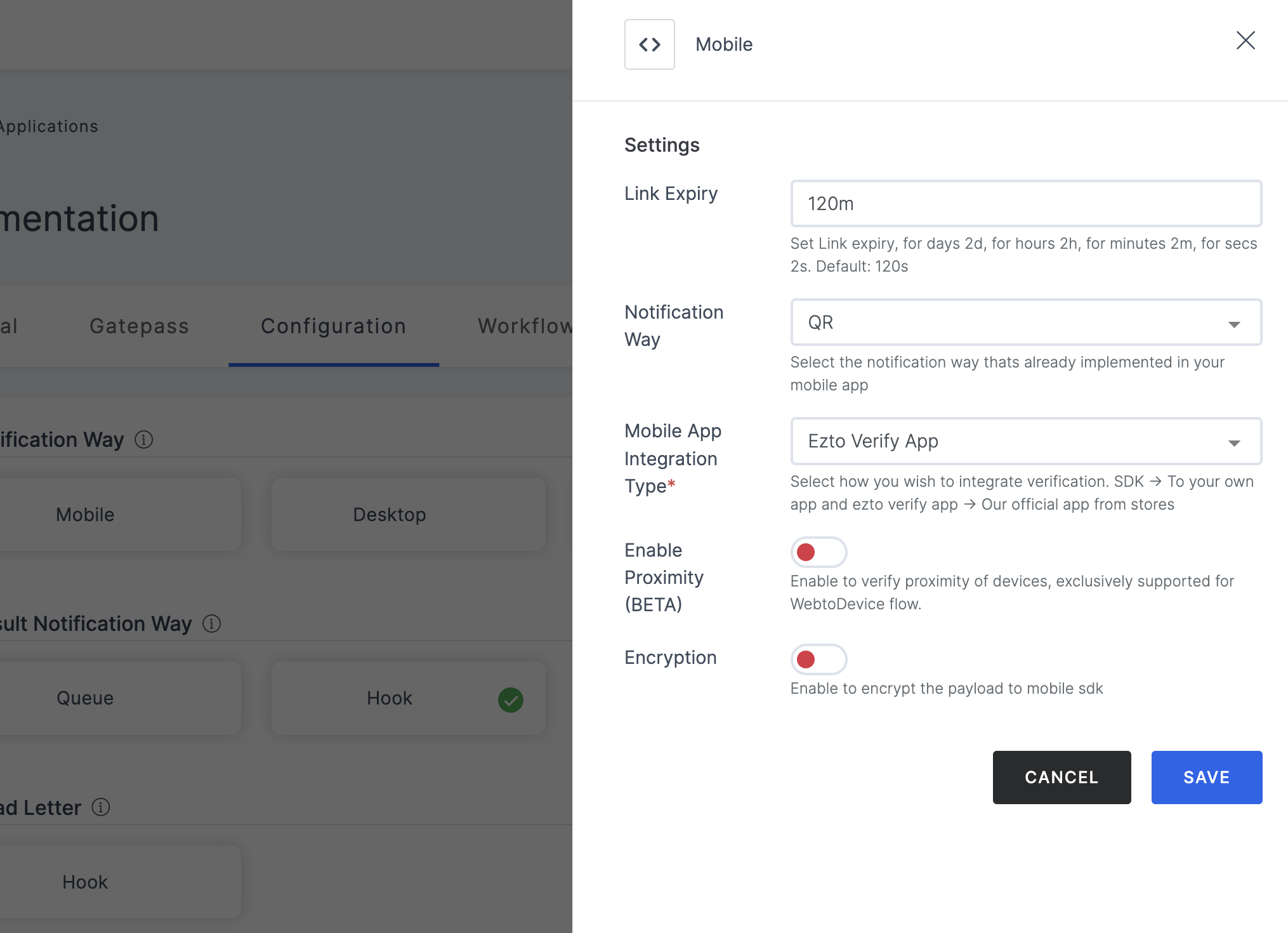Click the Encryption label text
Image resolution: width=1288 pixels, height=933 pixels.
pyautogui.click(x=671, y=658)
